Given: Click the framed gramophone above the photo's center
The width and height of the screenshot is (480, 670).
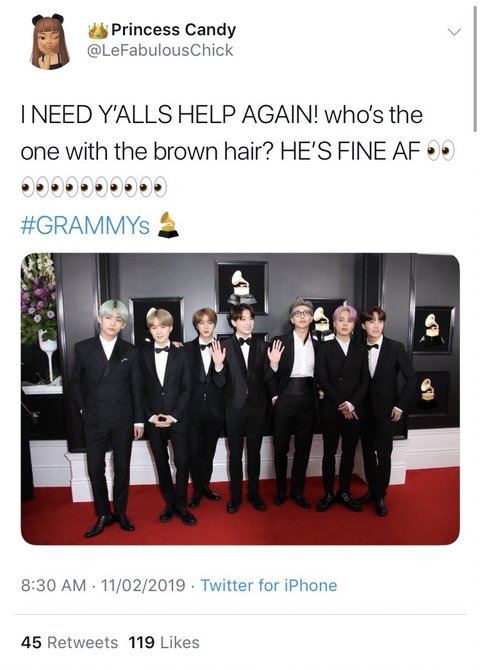Looking at the screenshot, I should tap(242, 287).
